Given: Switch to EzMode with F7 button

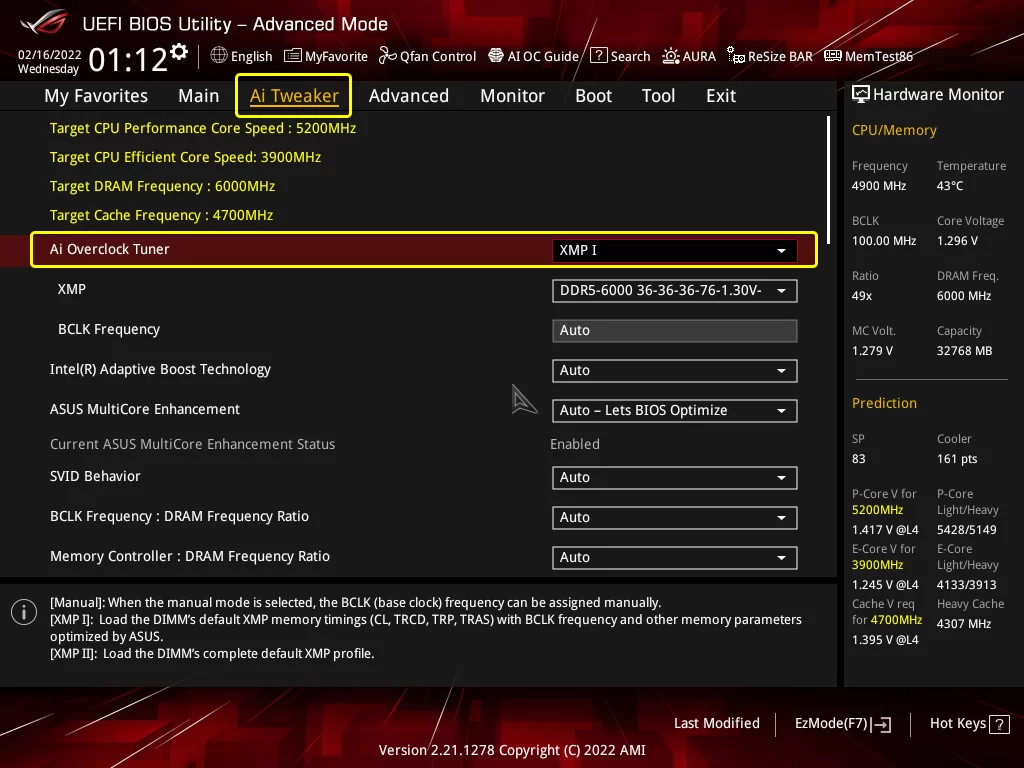Looking at the screenshot, I should point(842,723).
